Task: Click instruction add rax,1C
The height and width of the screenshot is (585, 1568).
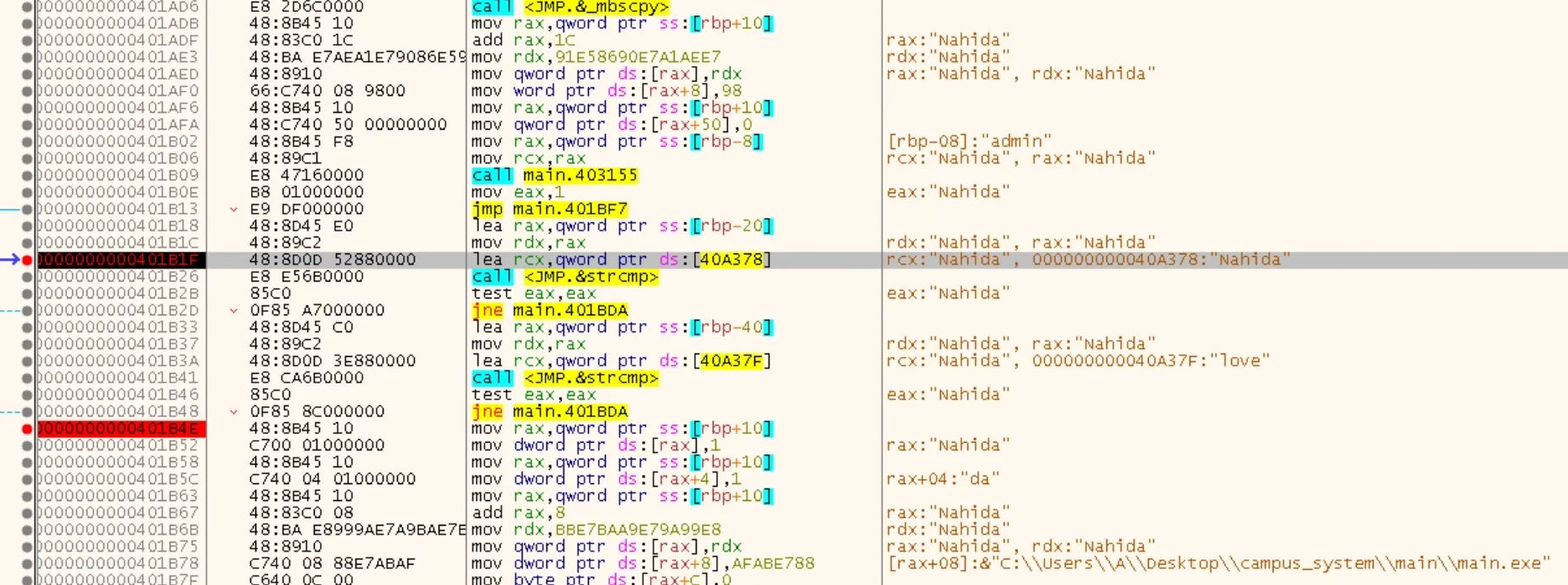Action: pos(524,40)
